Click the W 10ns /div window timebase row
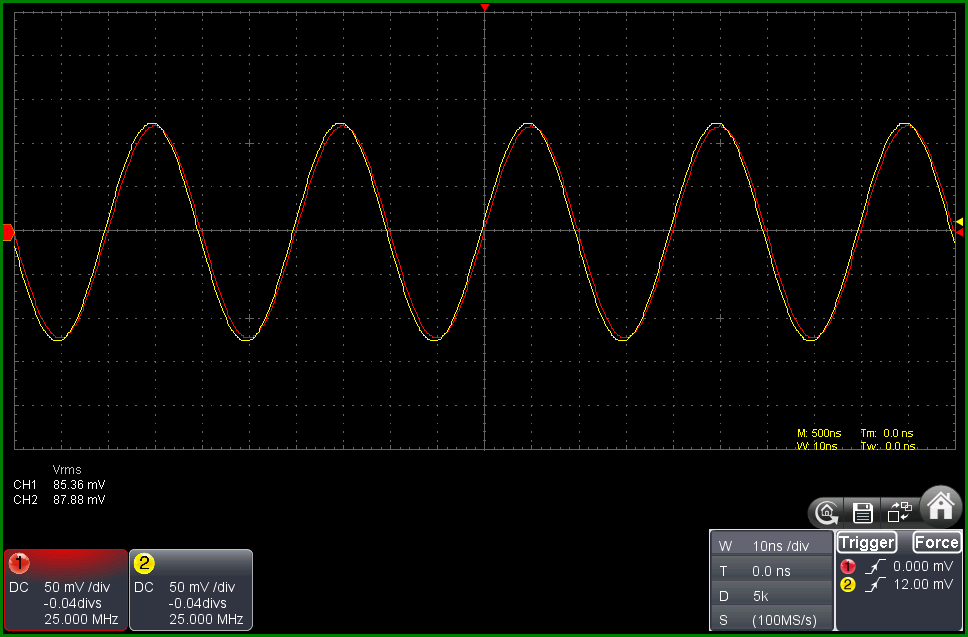 pos(771,546)
